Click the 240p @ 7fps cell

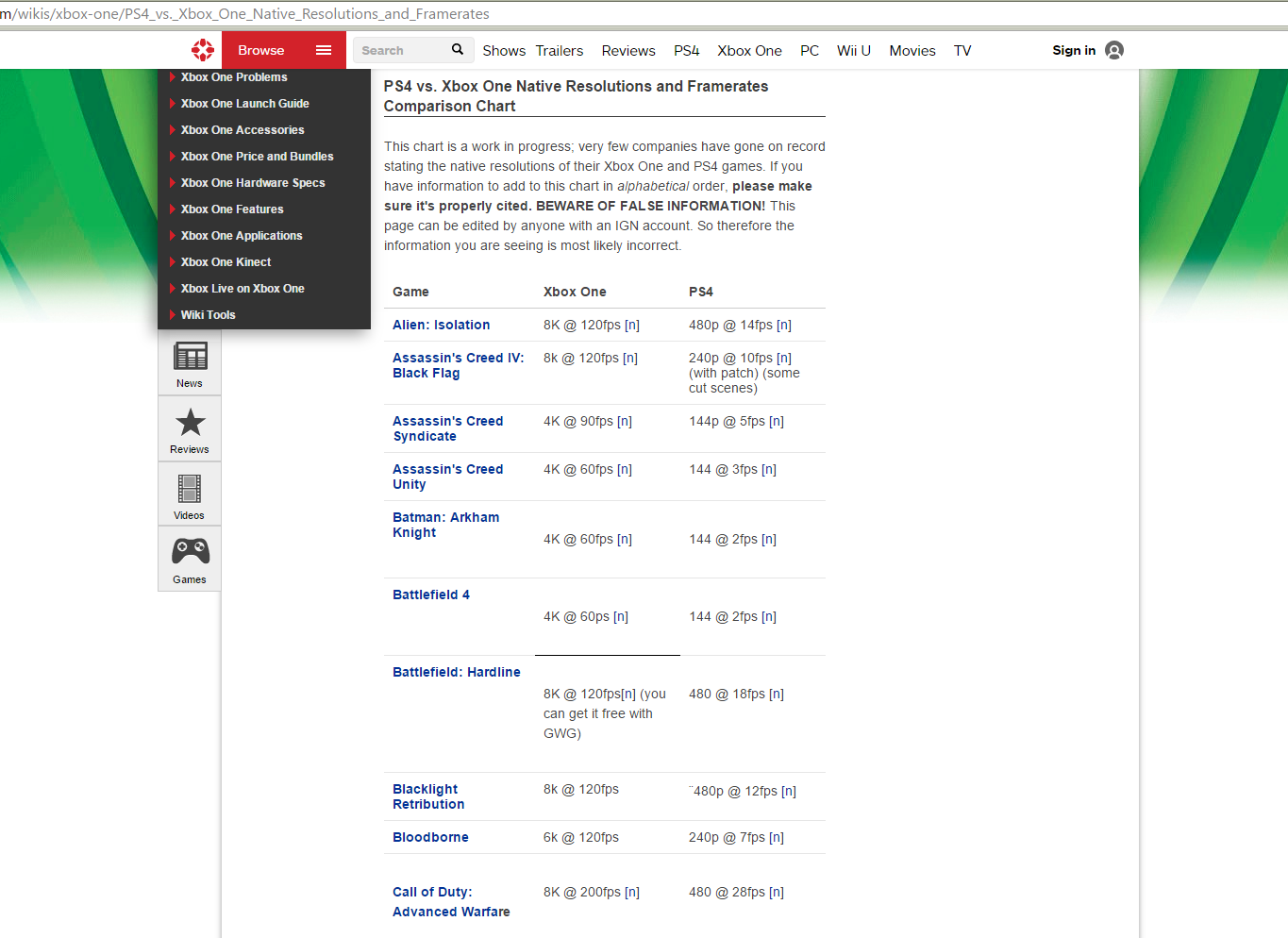click(x=736, y=837)
